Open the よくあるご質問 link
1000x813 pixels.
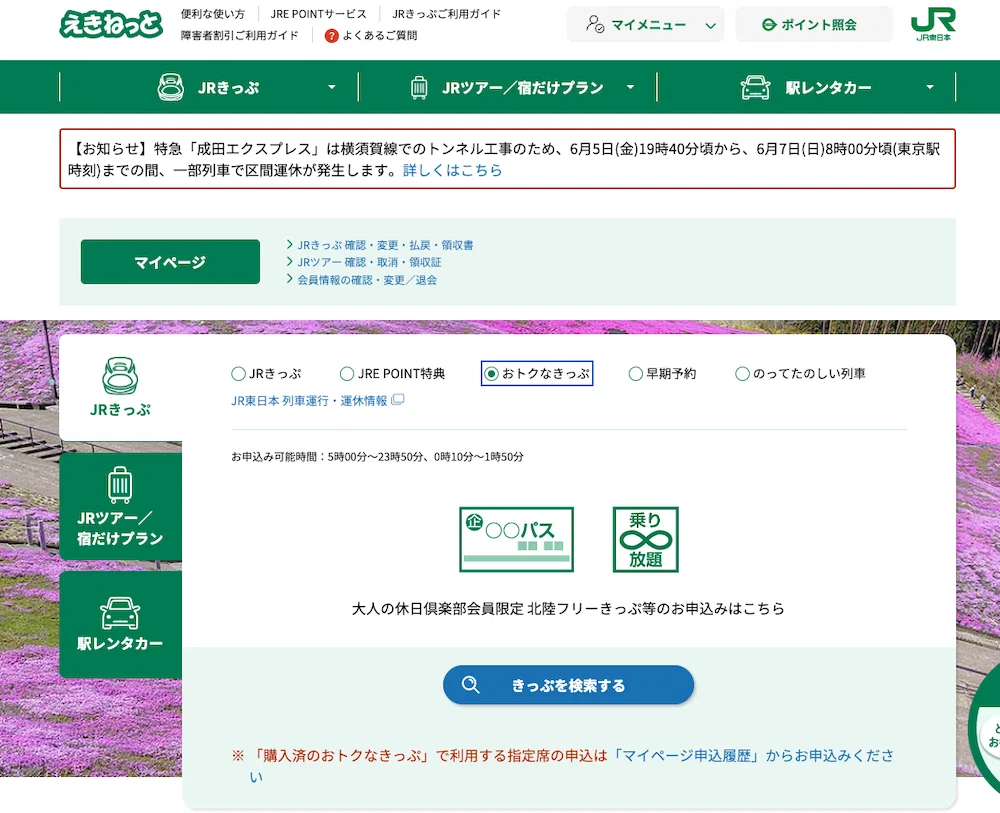click(379, 36)
